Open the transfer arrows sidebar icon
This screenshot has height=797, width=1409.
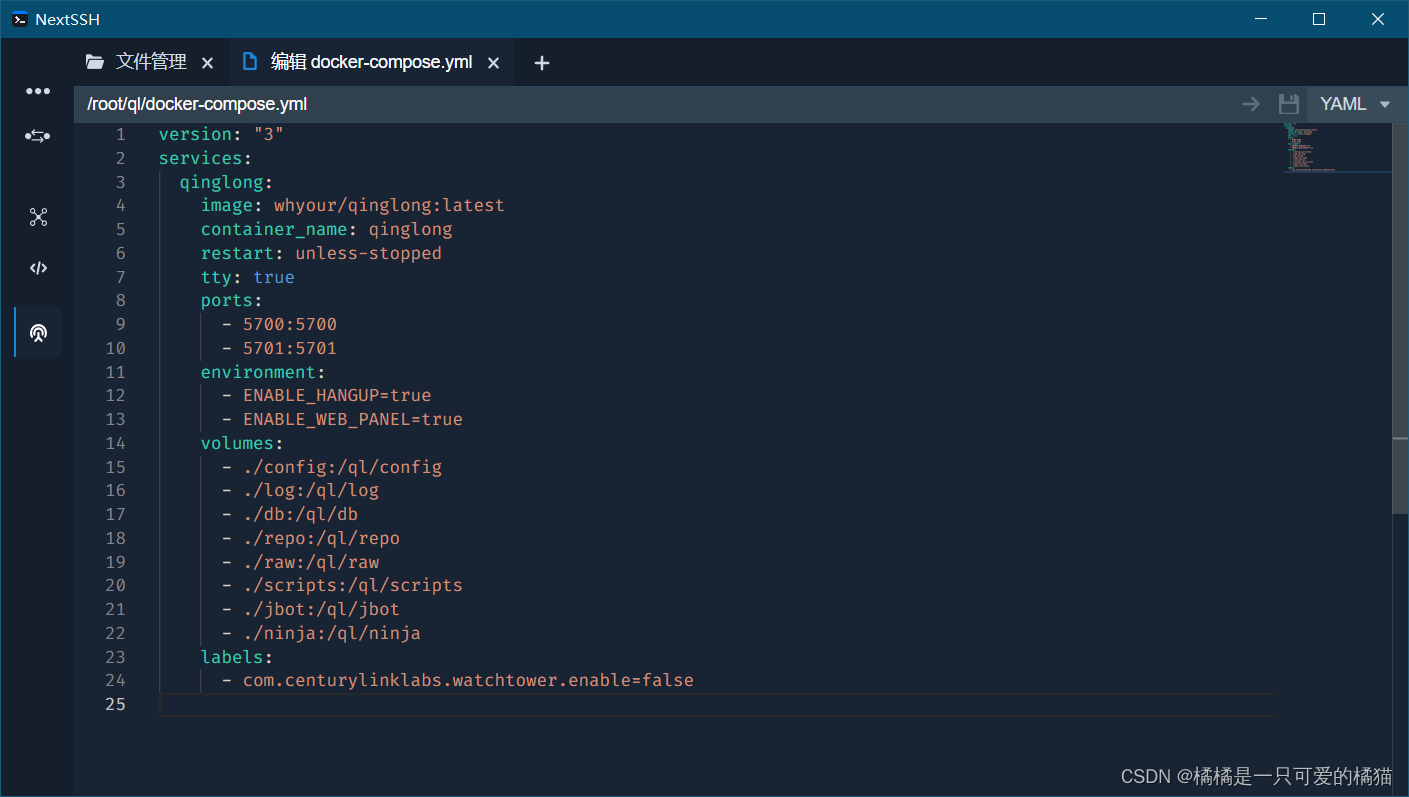tap(38, 136)
